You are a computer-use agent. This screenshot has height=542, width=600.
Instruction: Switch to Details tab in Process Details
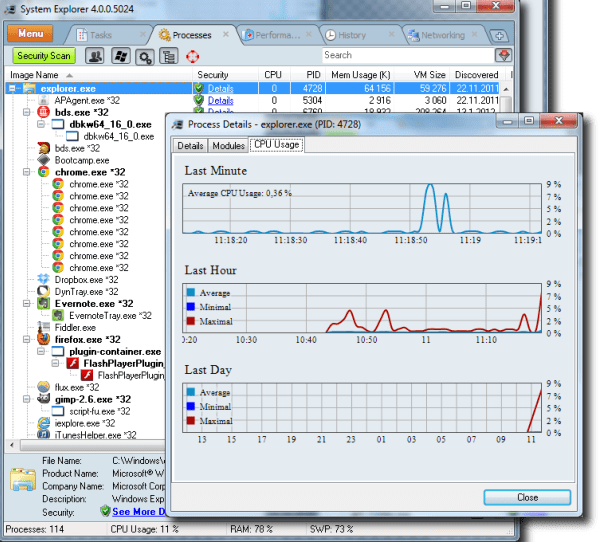190,146
